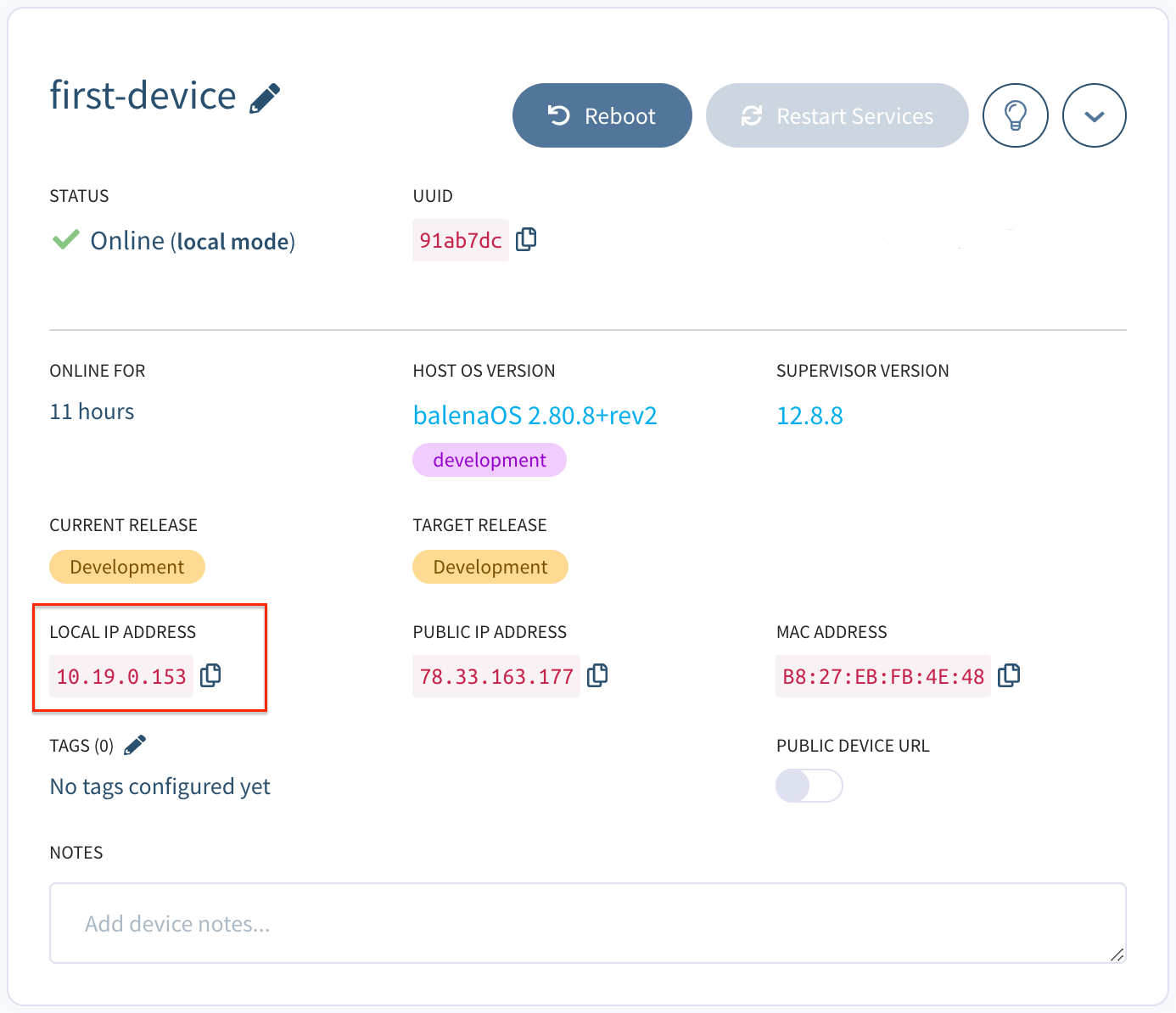Copy the UUID to clipboard
The height and width of the screenshot is (1013, 1176).
pos(525,239)
